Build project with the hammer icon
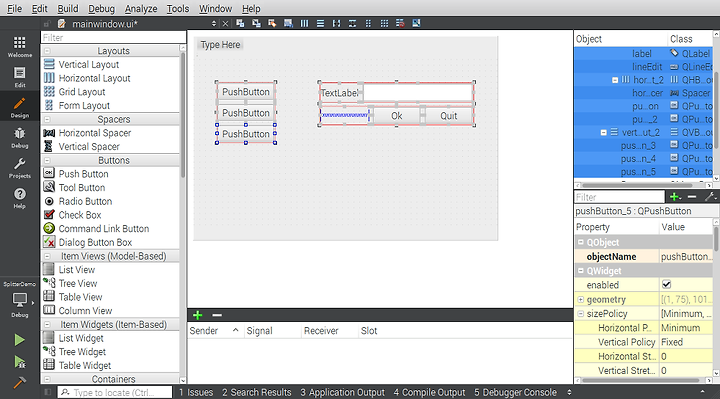This screenshot has height=399, width=720. click(19, 382)
